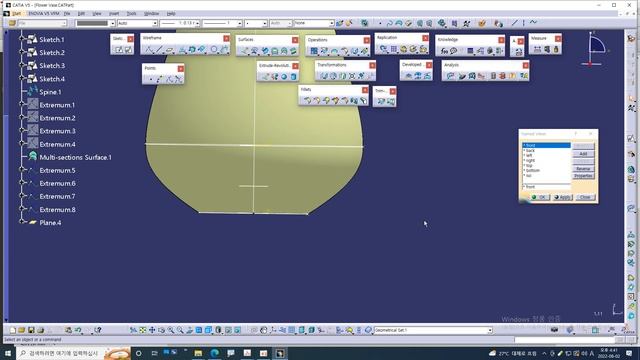
Task: Open the layer None dropdown in top toolbar
Action: click(331, 23)
